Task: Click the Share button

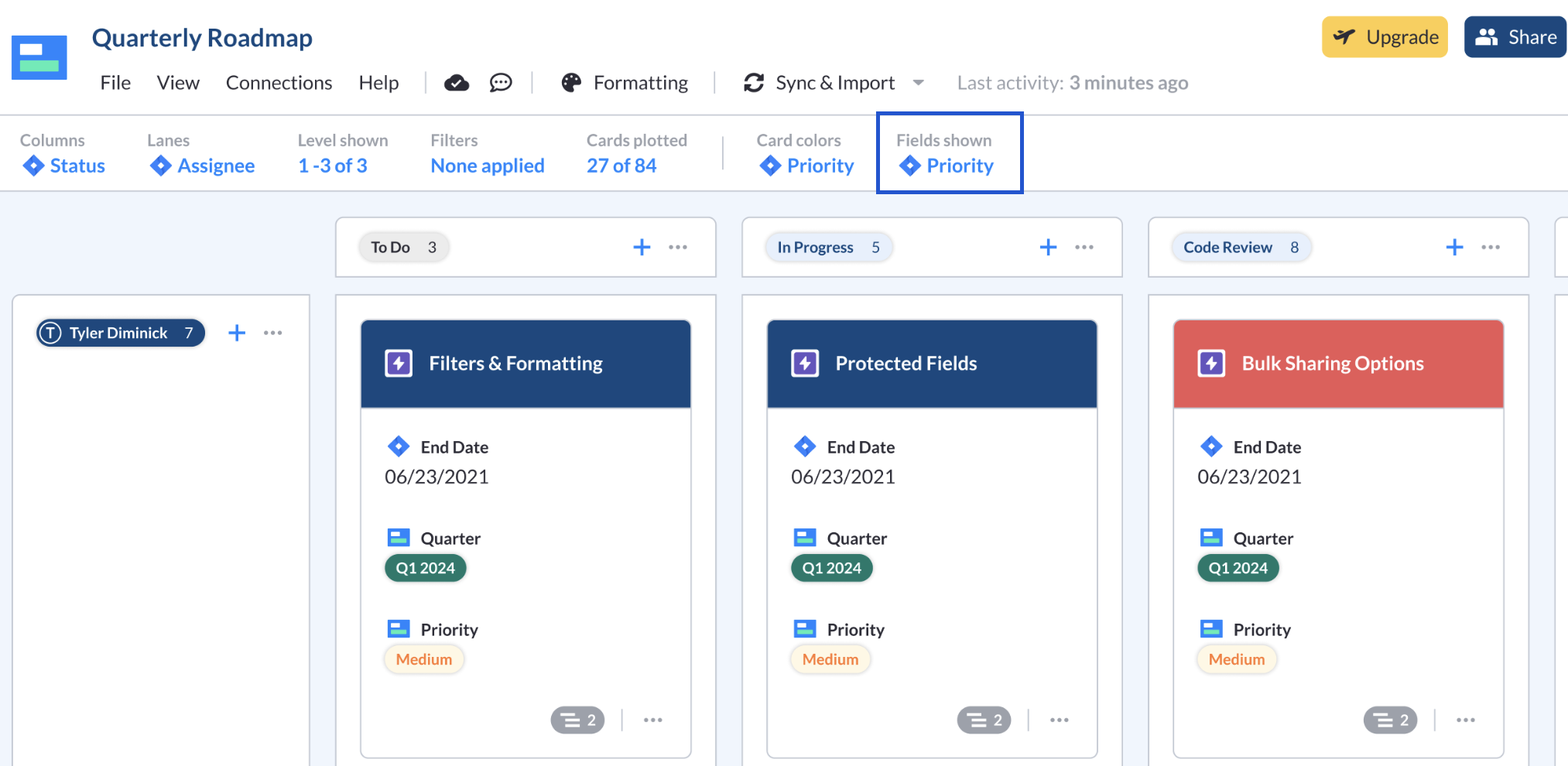Action: click(x=1515, y=37)
